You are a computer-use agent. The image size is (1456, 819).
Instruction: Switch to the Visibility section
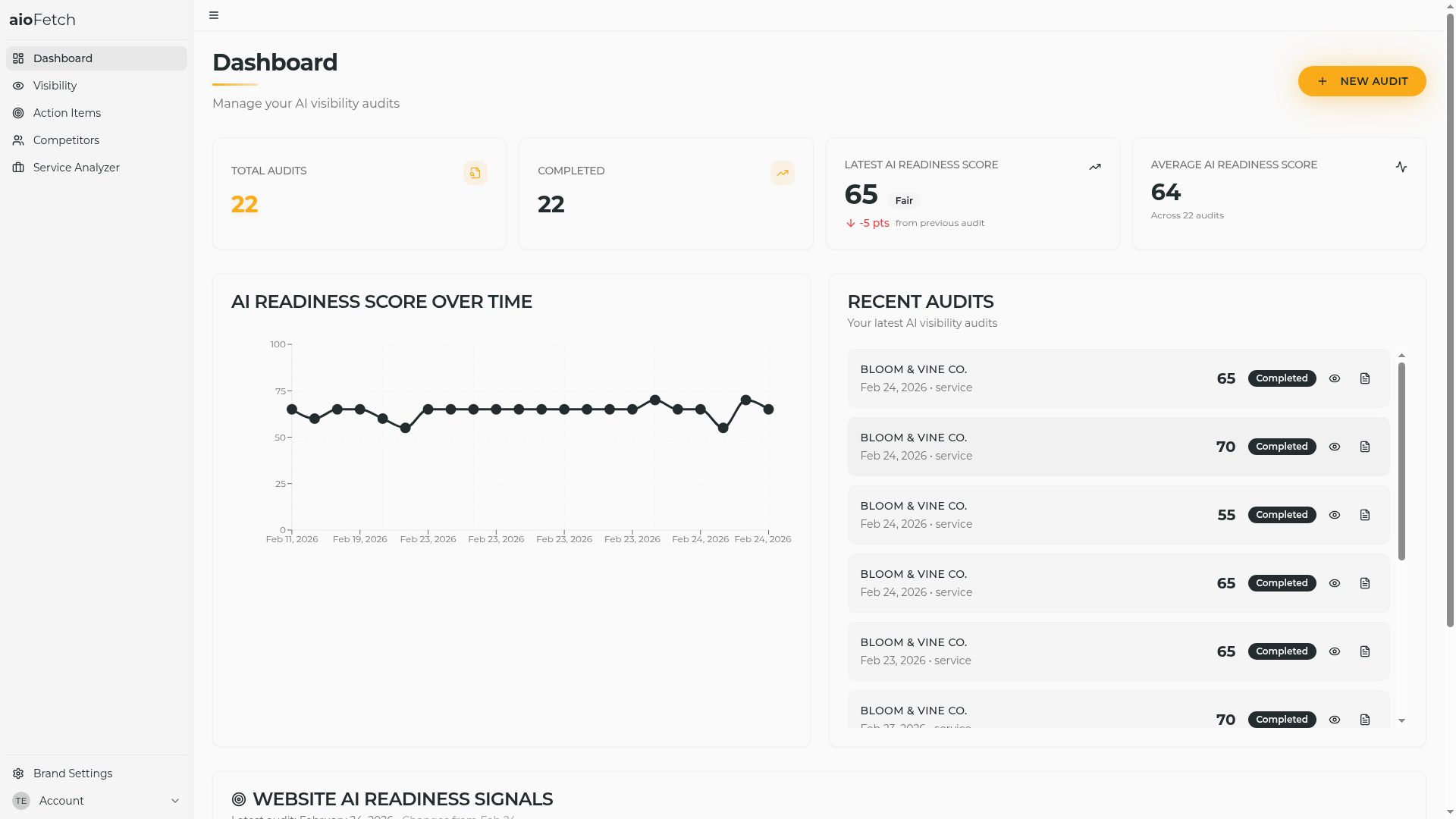coord(54,85)
